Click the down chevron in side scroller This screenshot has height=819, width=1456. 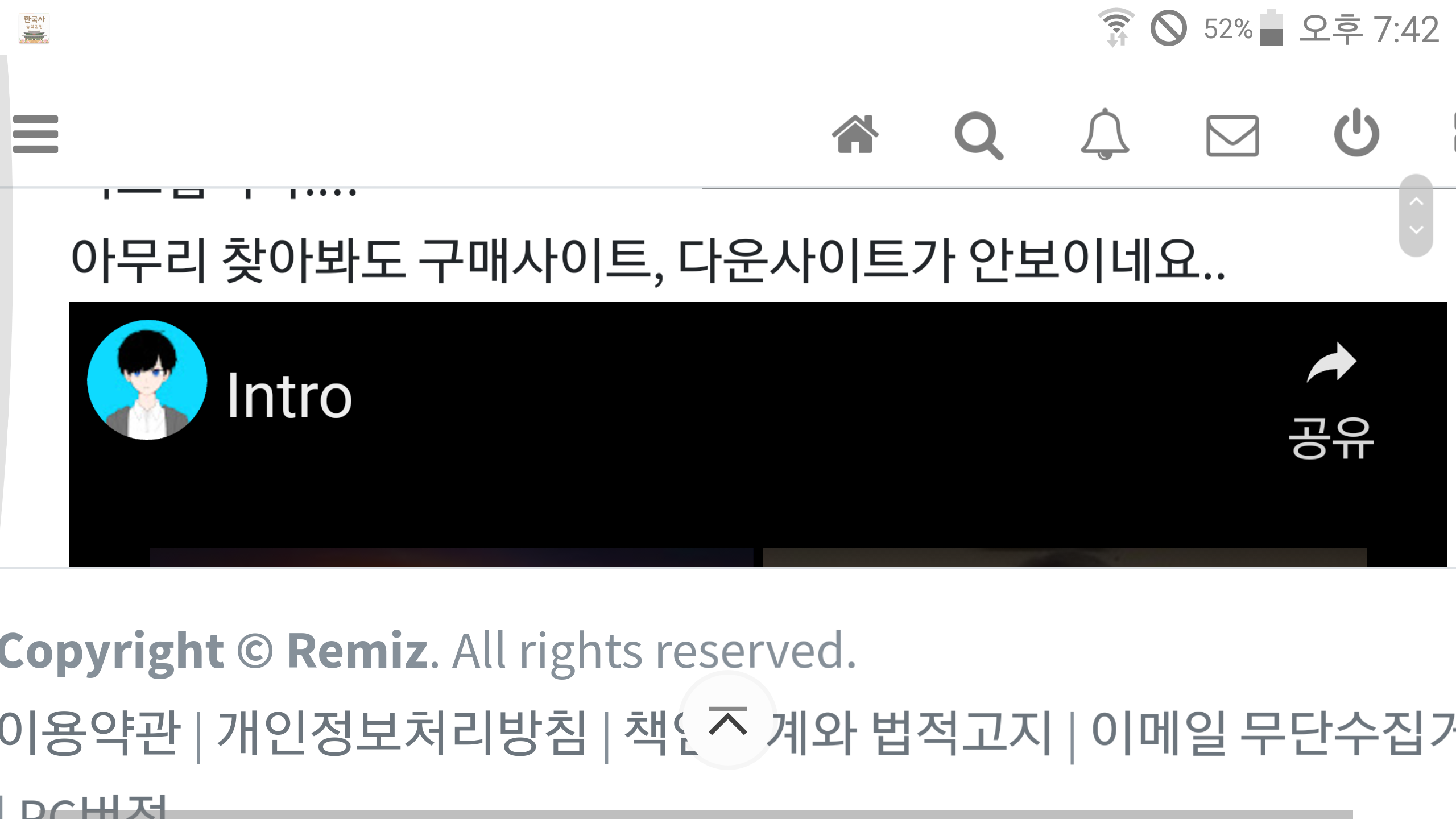tap(1416, 230)
